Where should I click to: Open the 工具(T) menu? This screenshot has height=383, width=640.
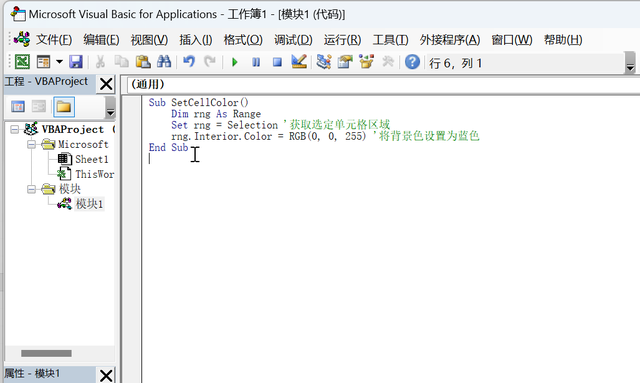coord(390,40)
